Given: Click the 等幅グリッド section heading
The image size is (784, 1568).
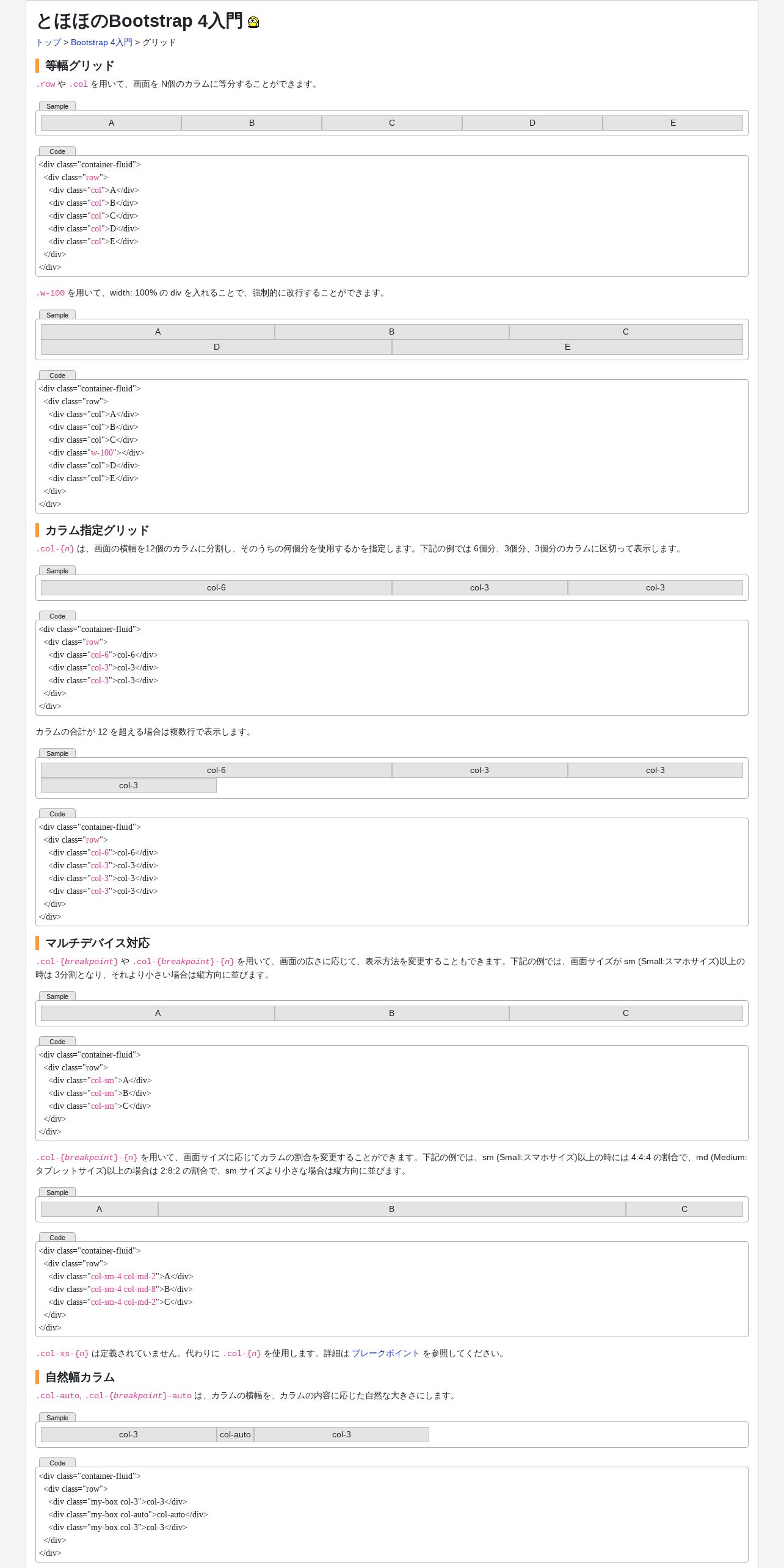Looking at the screenshot, I should (79, 65).
